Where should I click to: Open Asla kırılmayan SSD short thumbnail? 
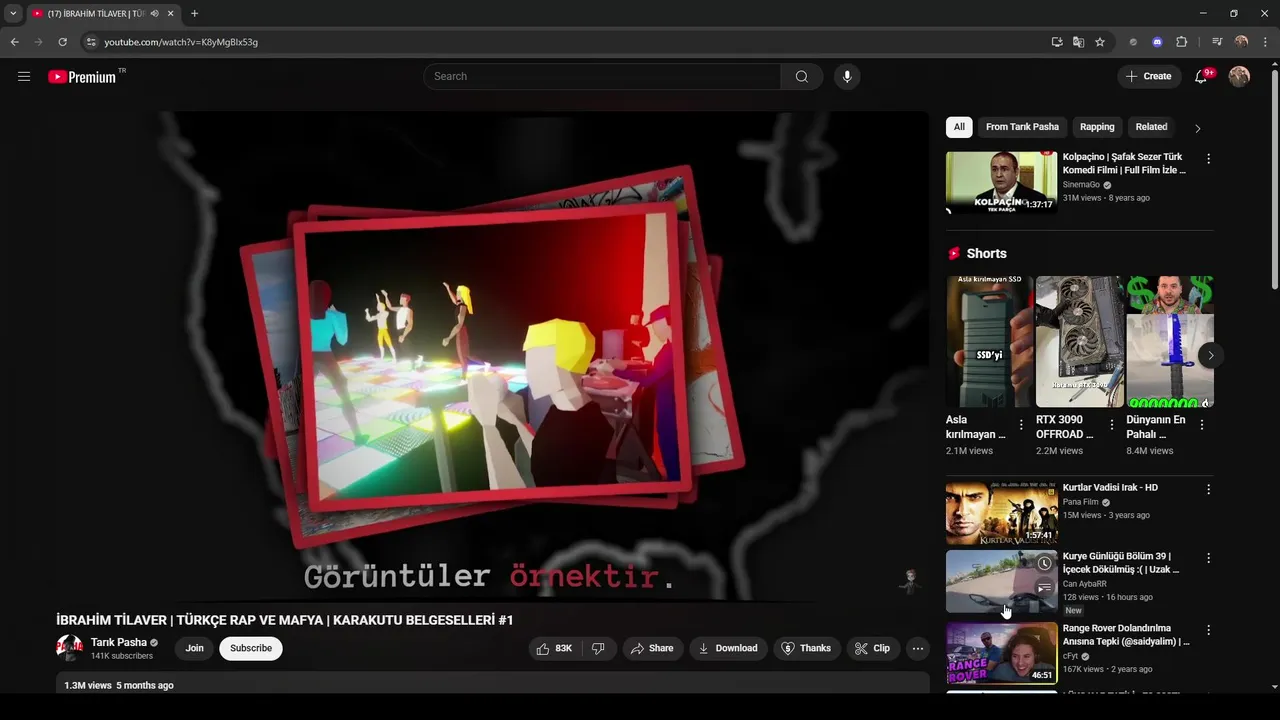pos(989,341)
